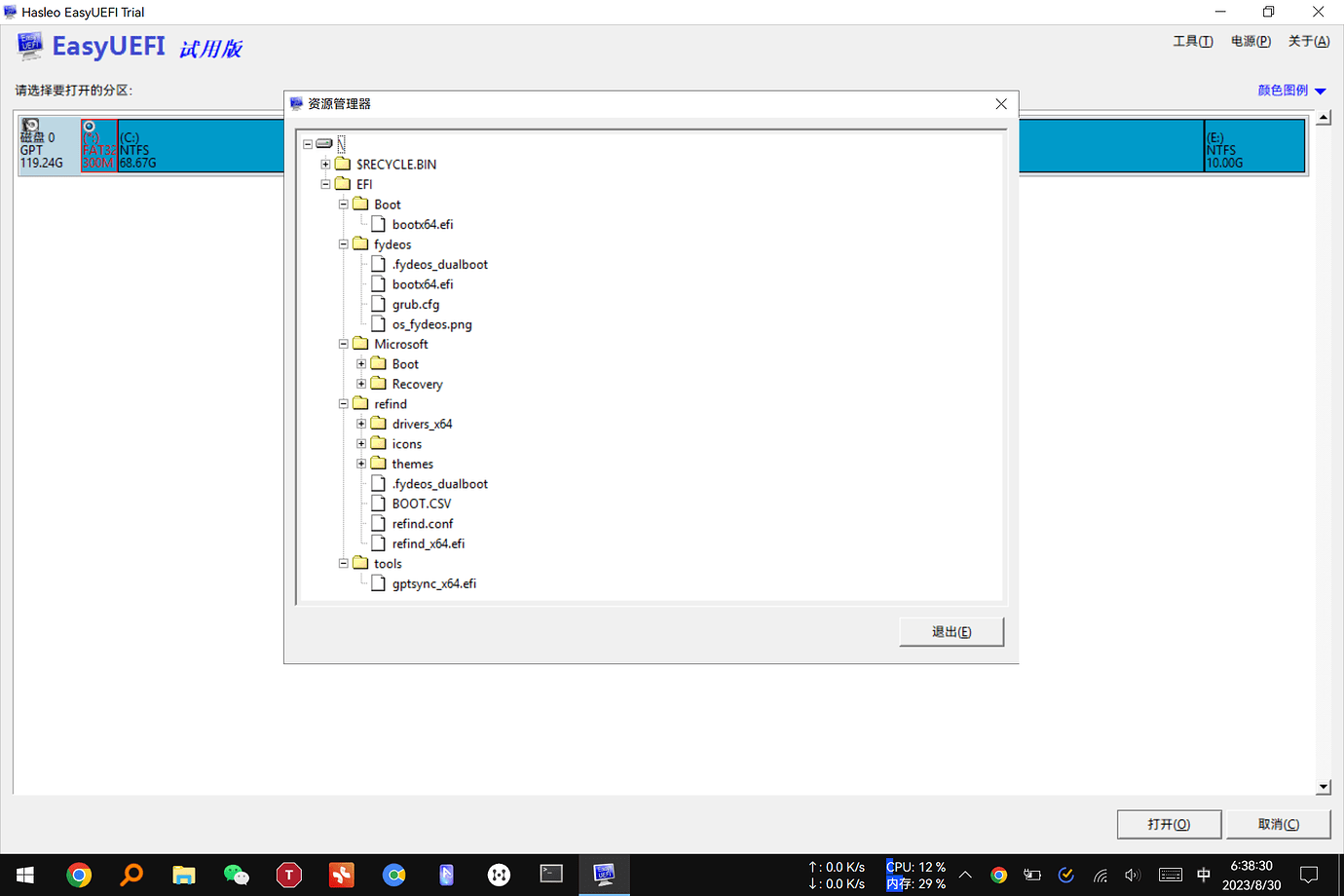Viewport: 1344px width, 896px height.
Task: Click the 退出(E) button
Action: (x=951, y=631)
